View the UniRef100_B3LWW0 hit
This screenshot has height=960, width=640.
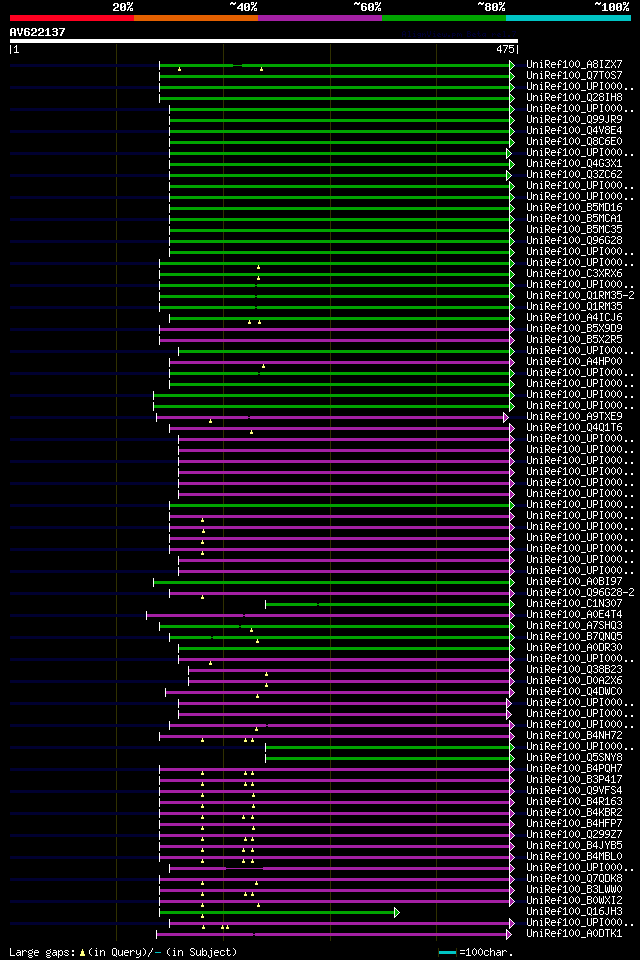[574, 890]
